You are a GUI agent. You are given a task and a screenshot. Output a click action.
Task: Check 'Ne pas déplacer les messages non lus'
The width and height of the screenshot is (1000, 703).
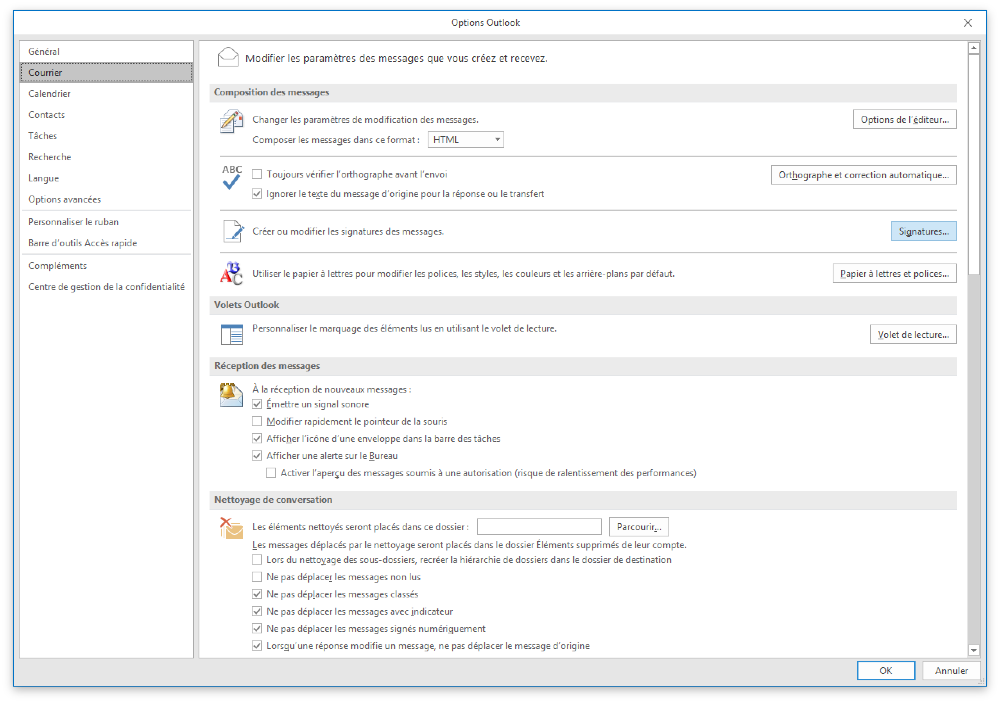coord(257,577)
